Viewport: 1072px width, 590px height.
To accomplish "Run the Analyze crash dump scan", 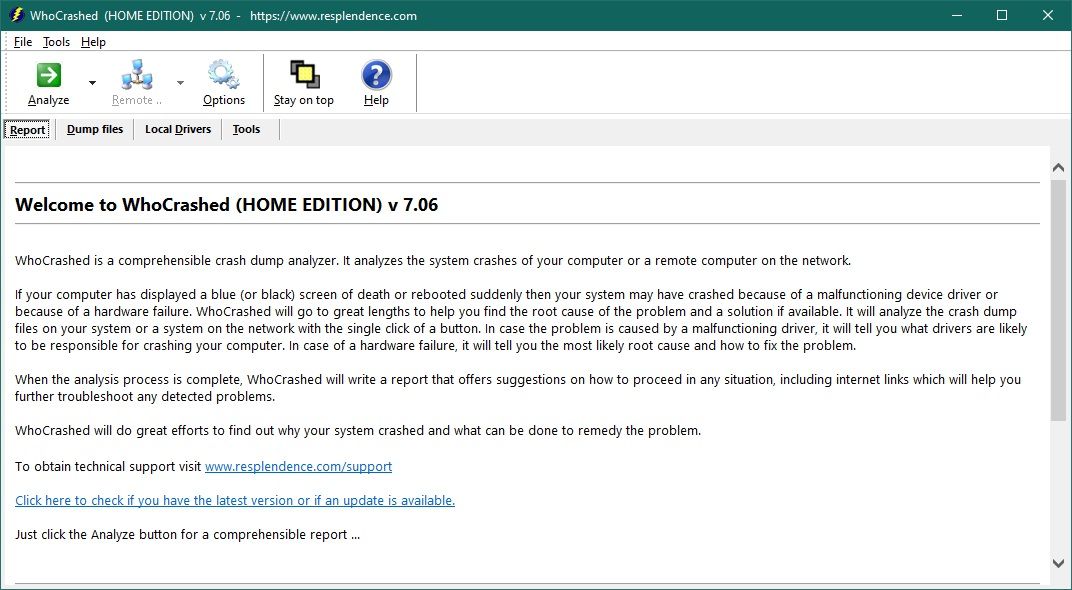I will coord(47,82).
